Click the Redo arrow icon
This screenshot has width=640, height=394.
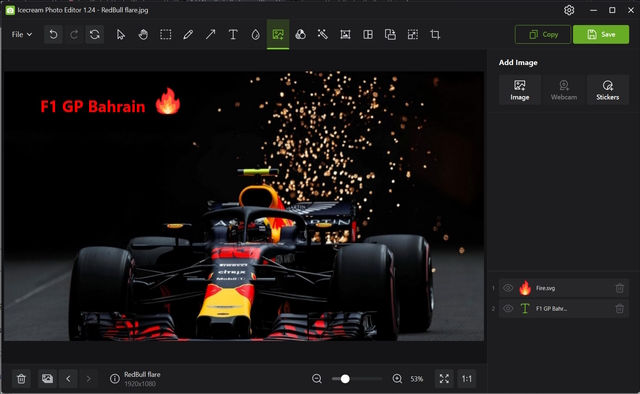click(x=74, y=35)
